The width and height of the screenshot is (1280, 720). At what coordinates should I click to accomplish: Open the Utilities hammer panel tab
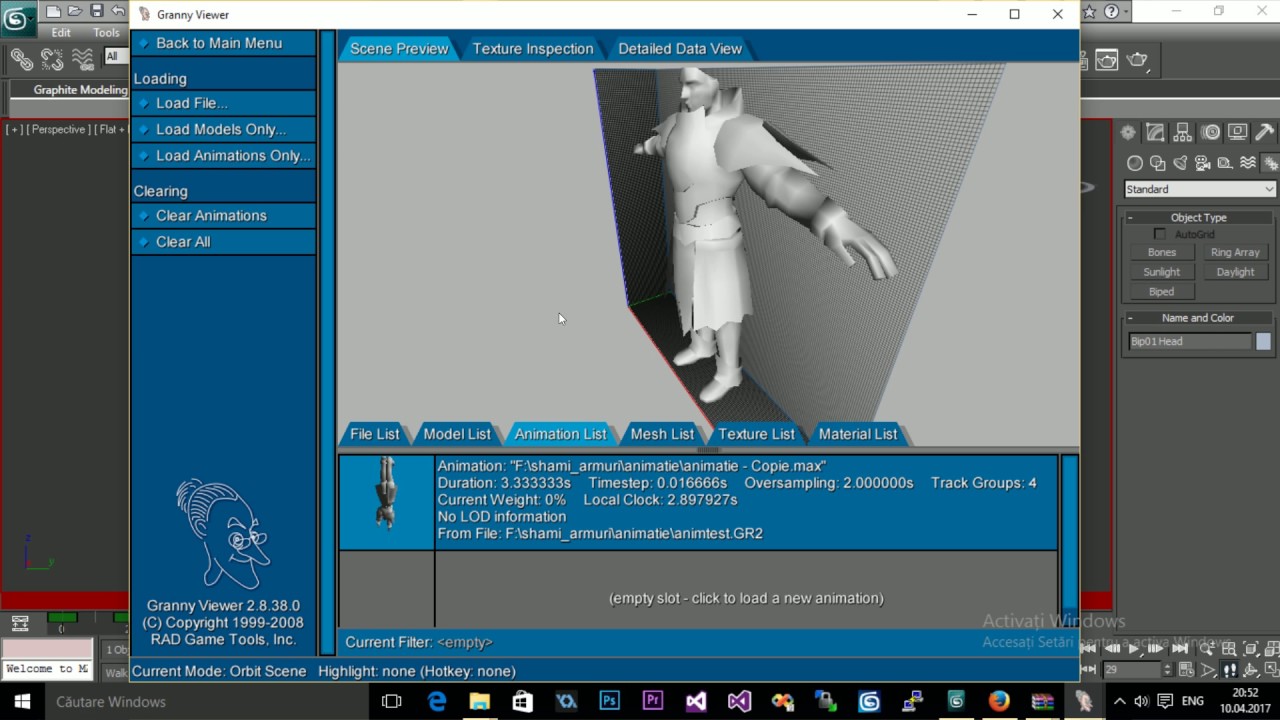1265,132
